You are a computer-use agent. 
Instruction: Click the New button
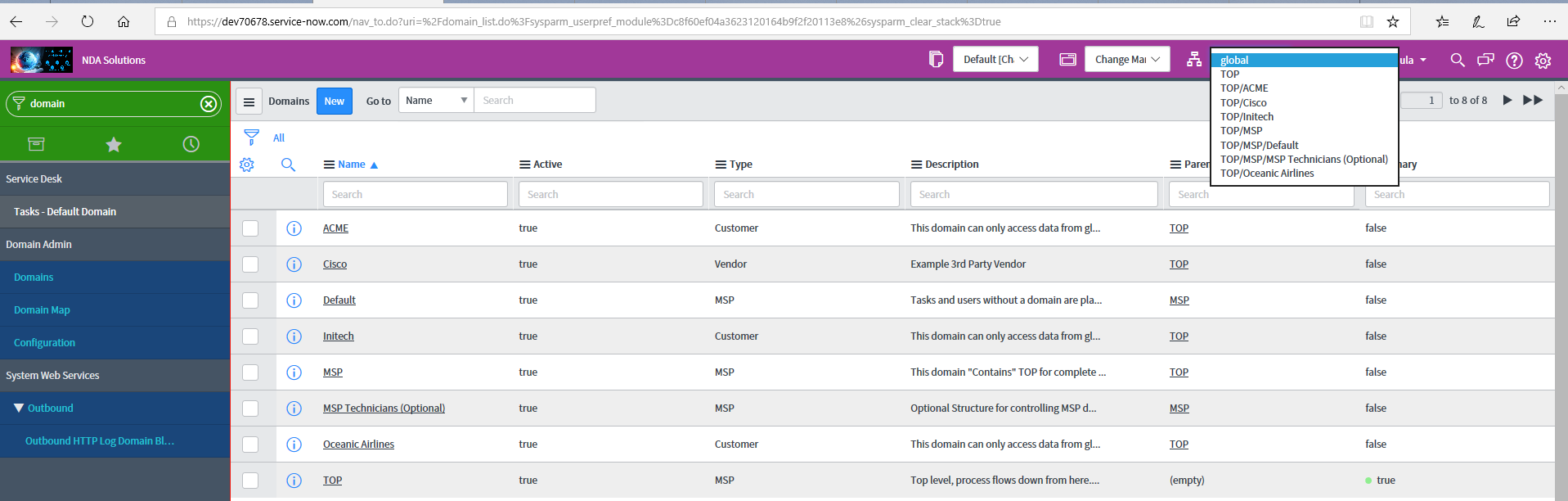tap(334, 102)
